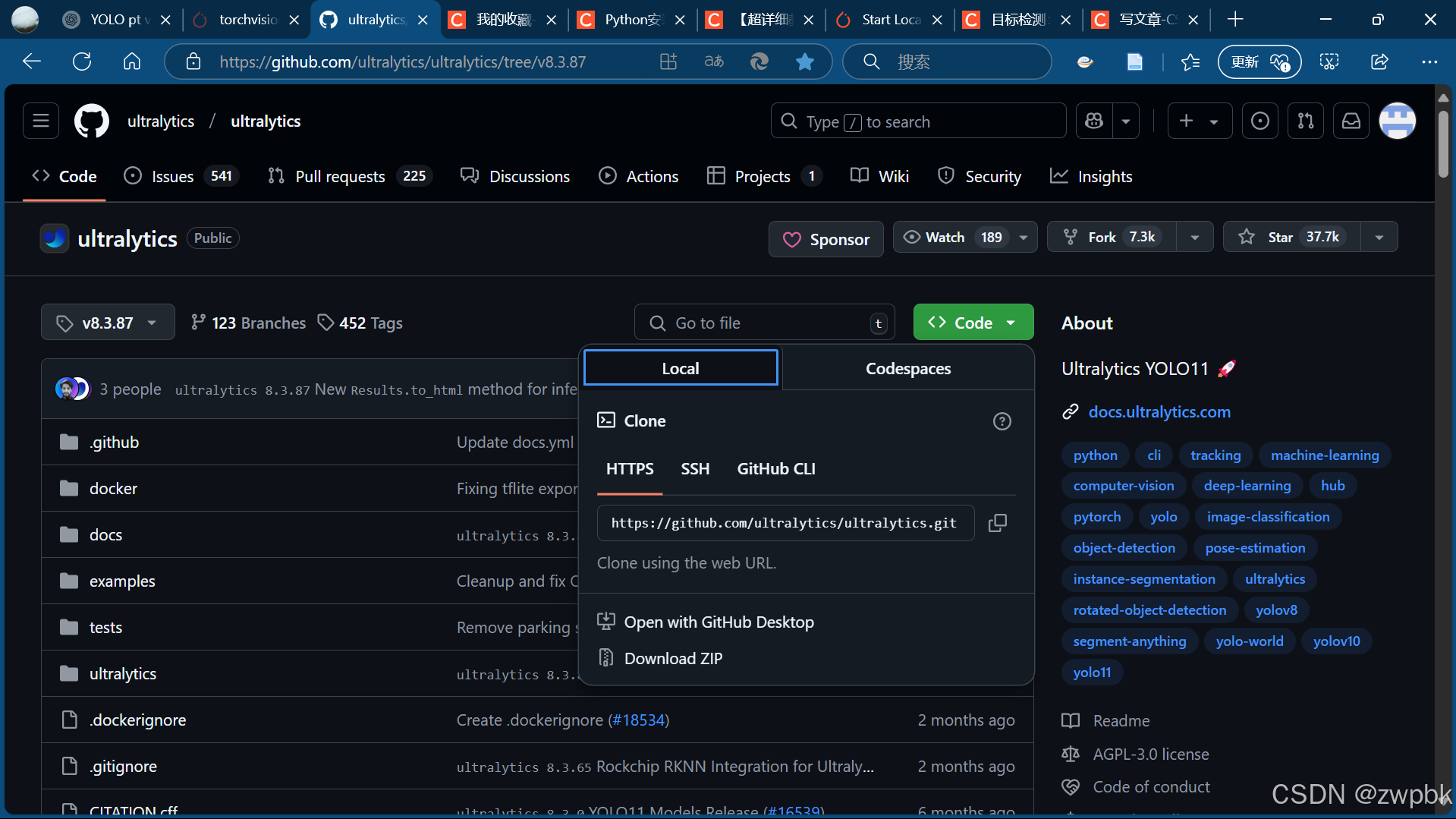Click the browser back arrow
The image size is (1456, 819).
coord(32,61)
